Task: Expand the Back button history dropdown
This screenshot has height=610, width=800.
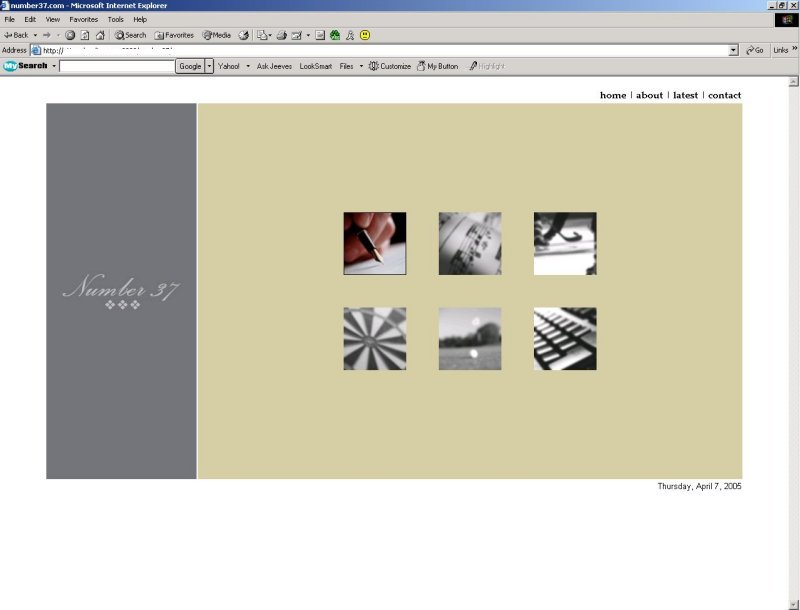Action: pyautogui.click(x=36, y=34)
